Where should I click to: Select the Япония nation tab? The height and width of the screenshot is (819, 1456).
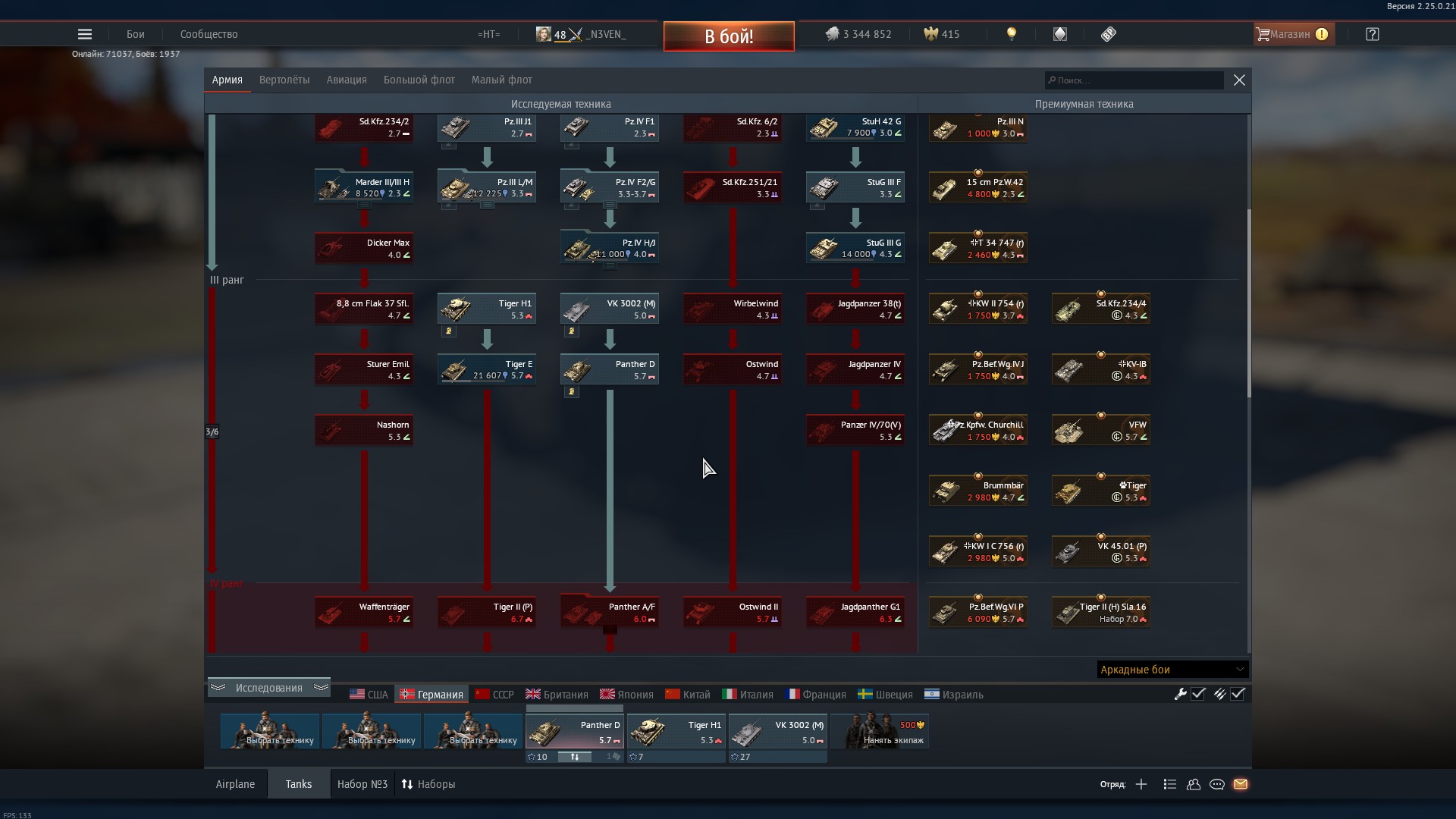626,694
